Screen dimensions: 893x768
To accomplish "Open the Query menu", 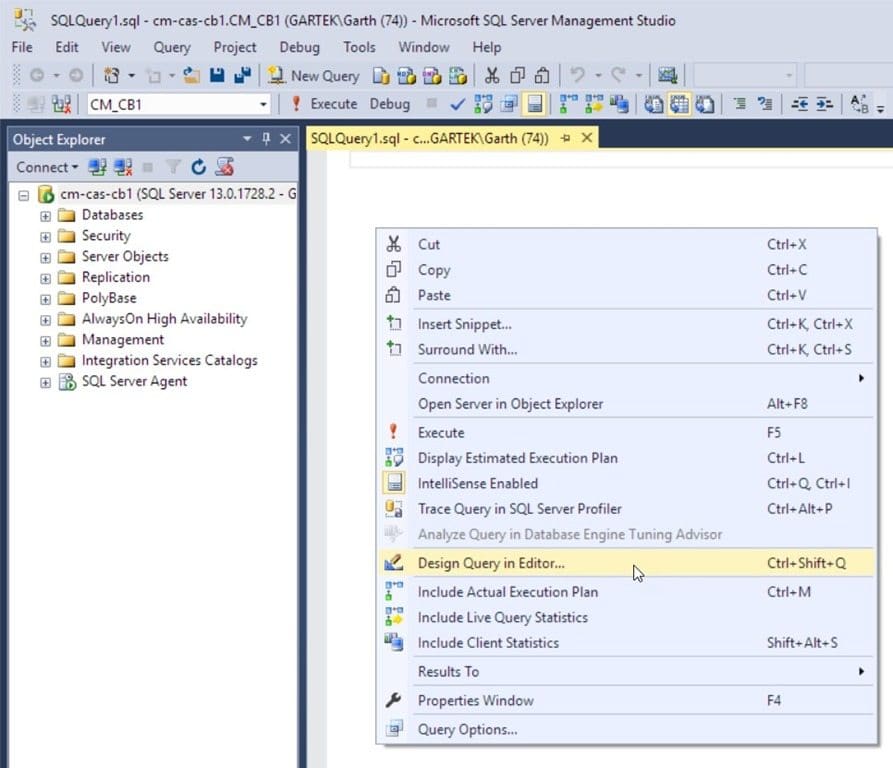I will [172, 47].
